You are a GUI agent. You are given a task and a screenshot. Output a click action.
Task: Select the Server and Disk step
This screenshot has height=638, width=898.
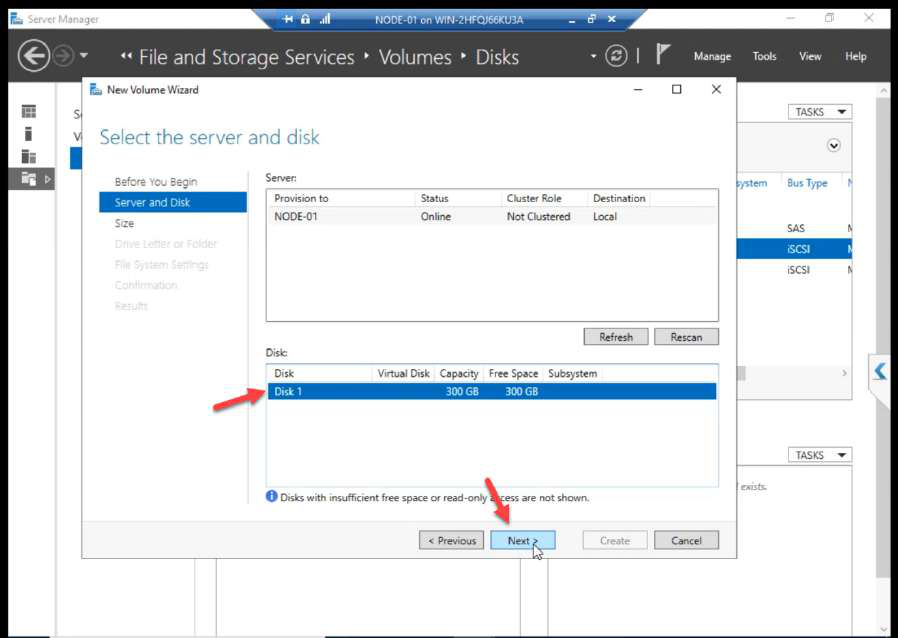click(x=173, y=202)
